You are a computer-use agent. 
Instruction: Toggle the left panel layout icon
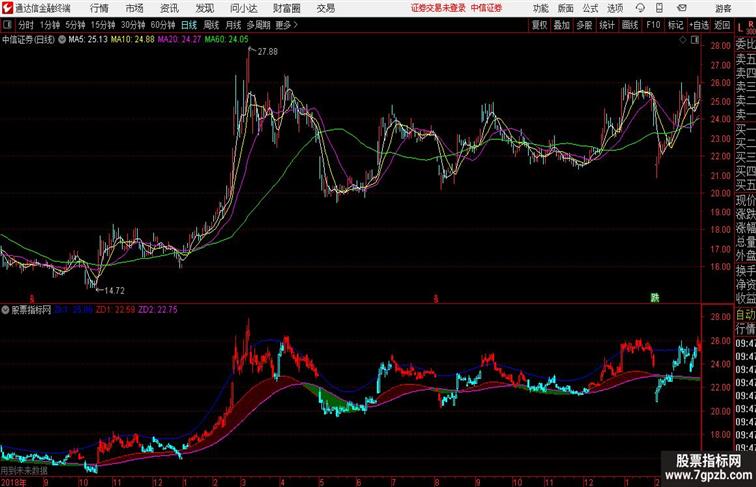[7, 25]
